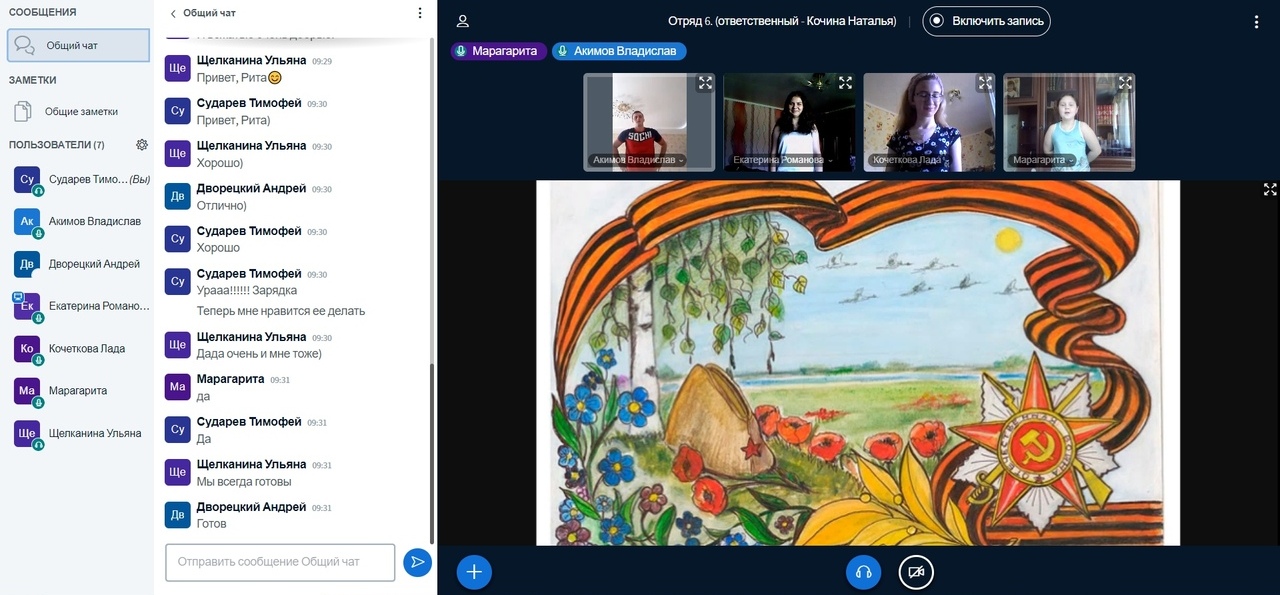
Task: Toggle webcam sharing button
Action: pyautogui.click(x=916, y=572)
